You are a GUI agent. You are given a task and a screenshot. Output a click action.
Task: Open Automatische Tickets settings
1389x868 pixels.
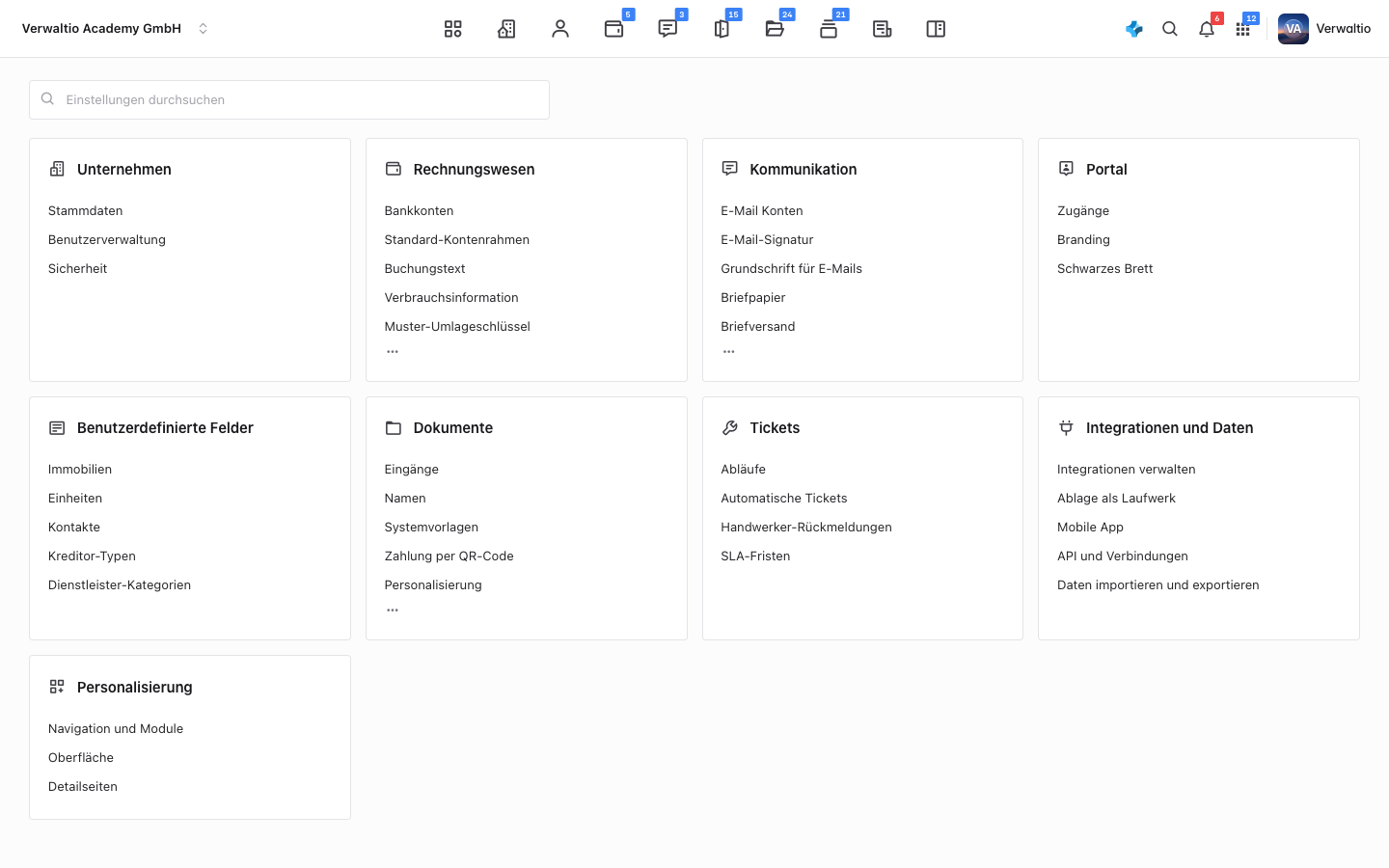(784, 499)
